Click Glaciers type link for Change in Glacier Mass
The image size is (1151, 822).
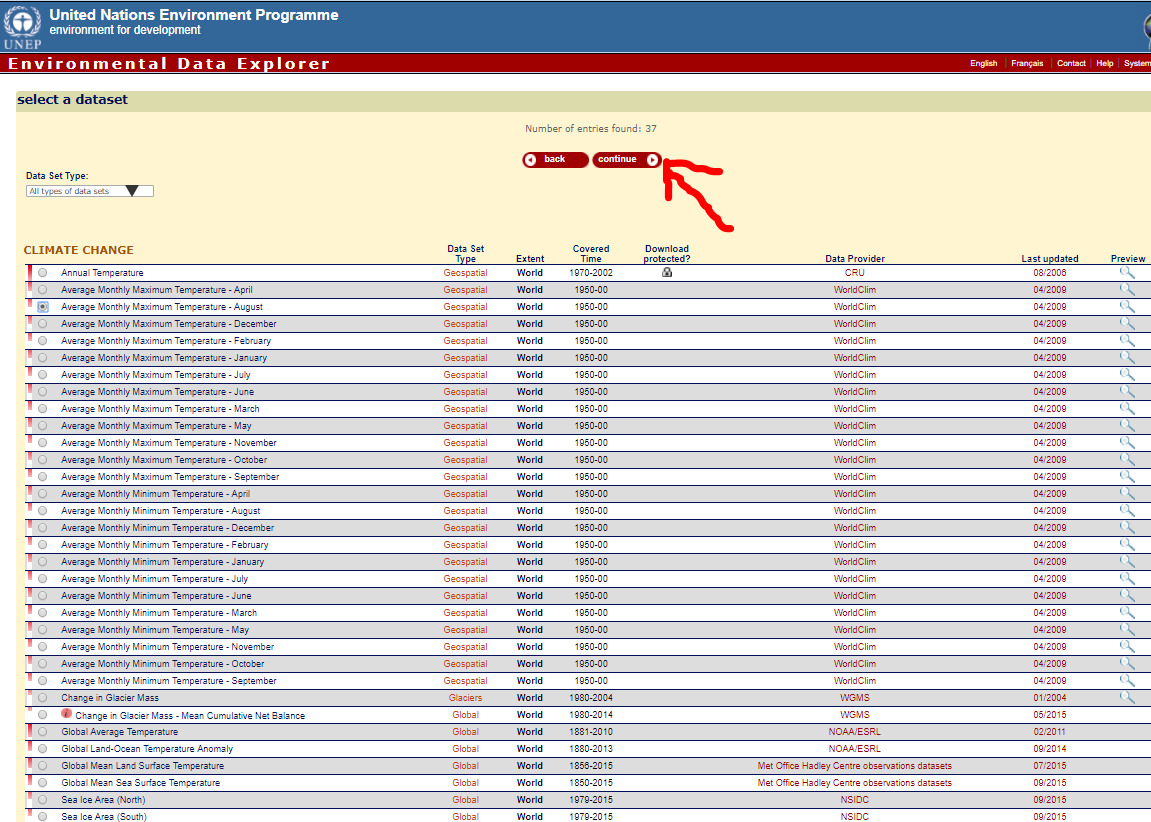coord(465,697)
